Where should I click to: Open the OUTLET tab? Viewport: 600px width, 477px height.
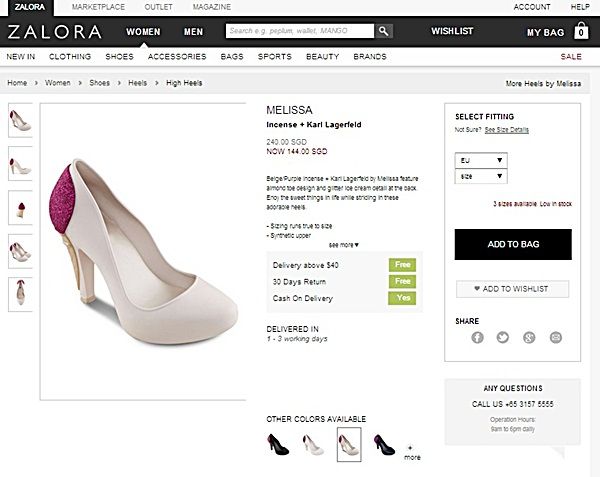pyautogui.click(x=158, y=7)
